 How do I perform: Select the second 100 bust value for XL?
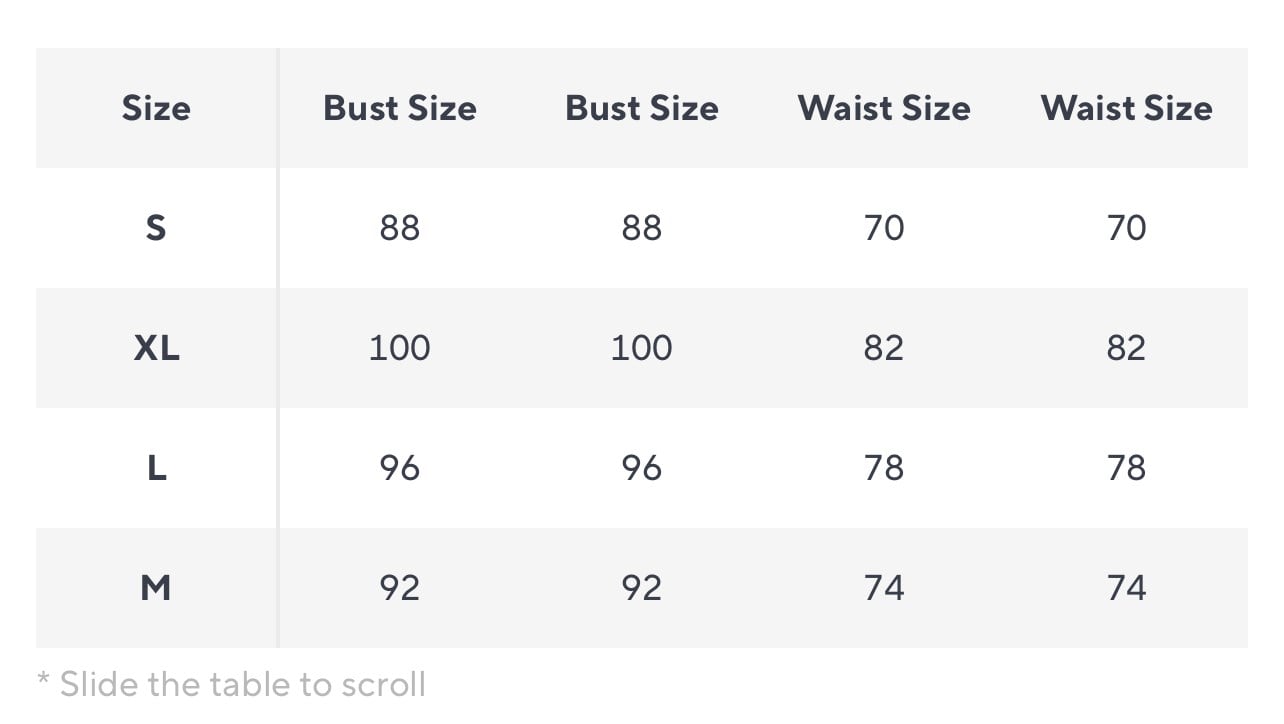pyautogui.click(x=641, y=348)
